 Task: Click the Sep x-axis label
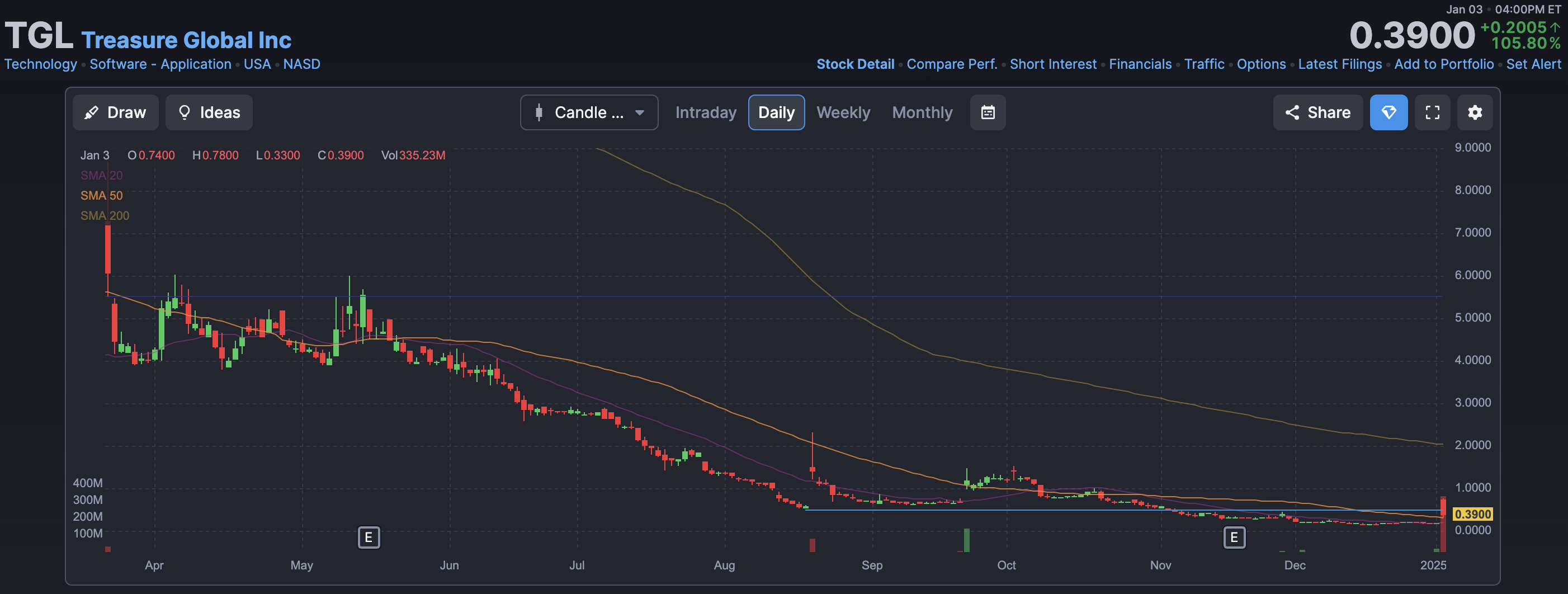[x=872, y=565]
